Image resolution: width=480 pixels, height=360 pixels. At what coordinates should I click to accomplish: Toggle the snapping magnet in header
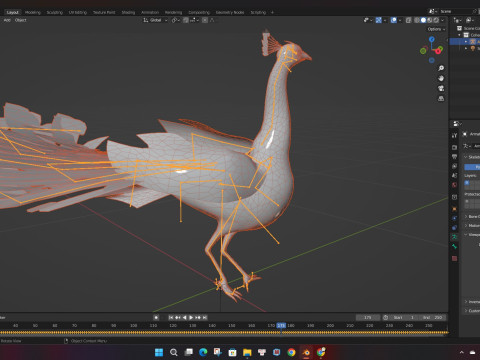(x=186, y=20)
